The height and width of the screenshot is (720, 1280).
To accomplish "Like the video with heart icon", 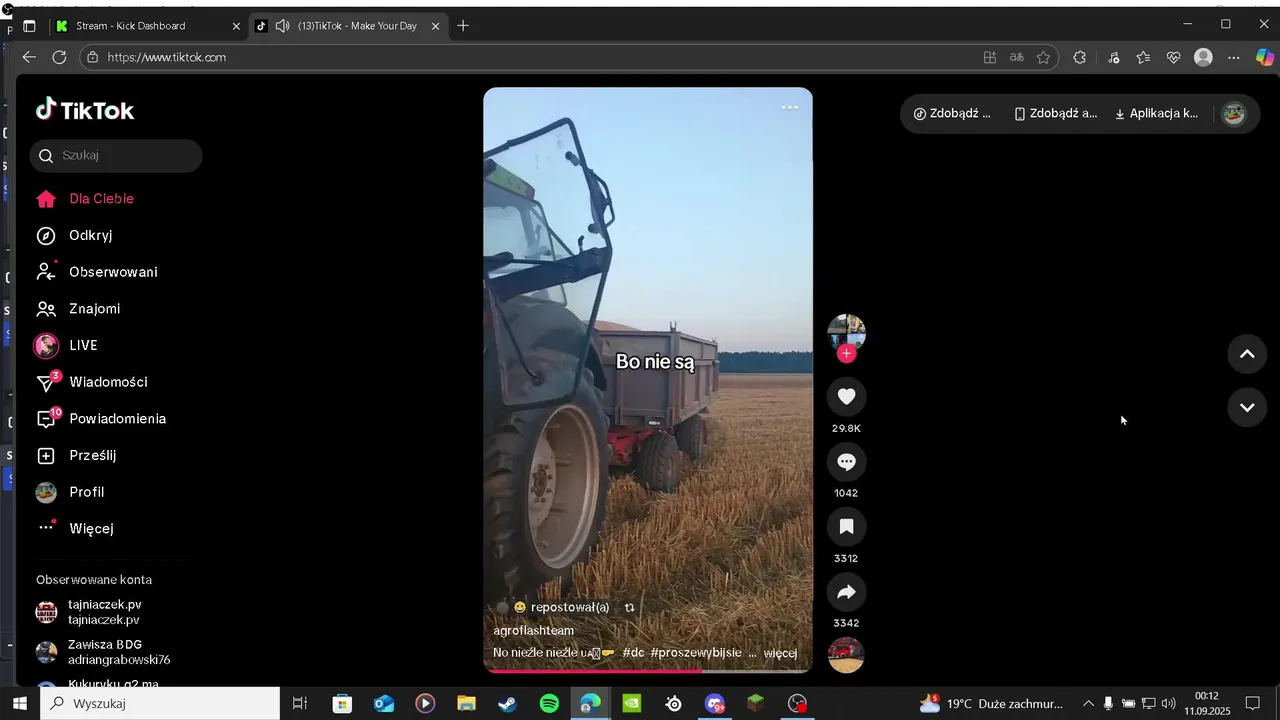I will [x=846, y=397].
